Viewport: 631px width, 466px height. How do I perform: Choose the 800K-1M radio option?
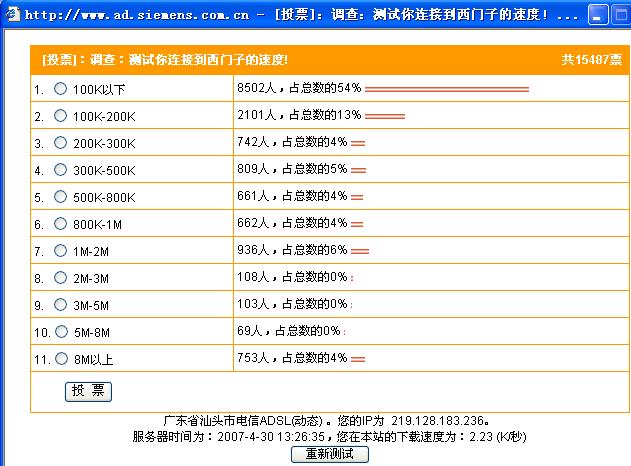[60, 223]
